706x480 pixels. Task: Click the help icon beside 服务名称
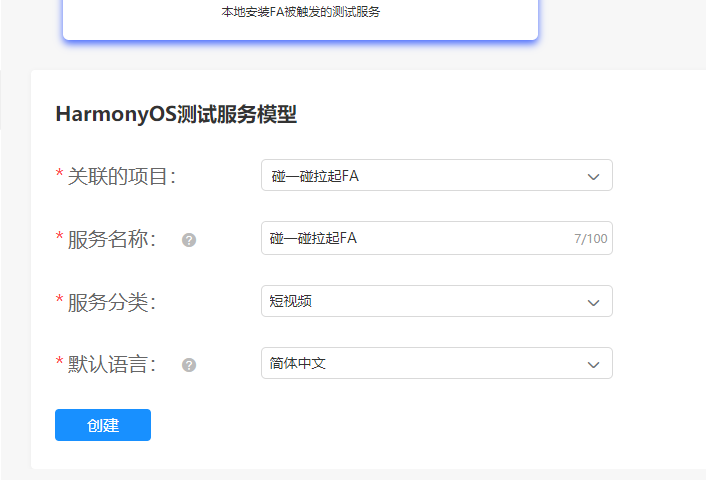click(189, 240)
